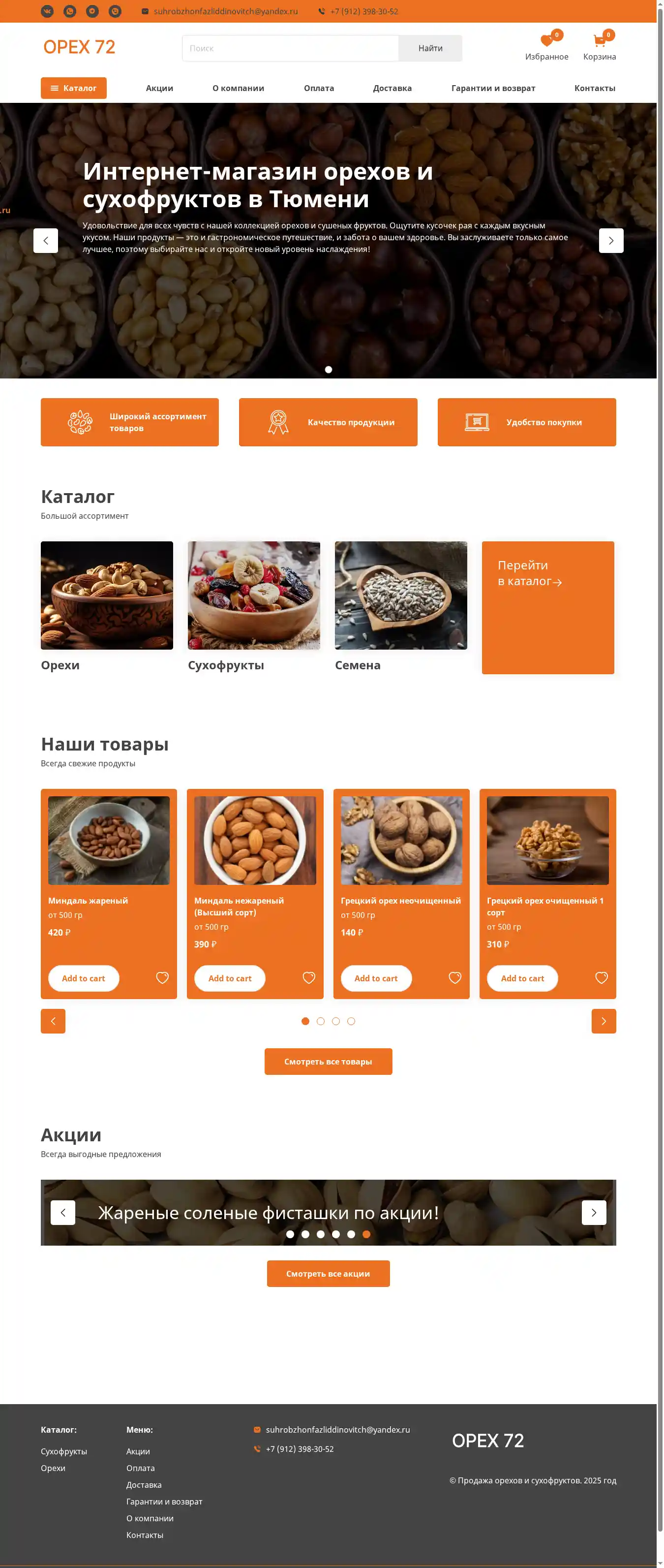664x1568 pixels.
Task: Open the Viber contact icon
Action: (x=115, y=11)
